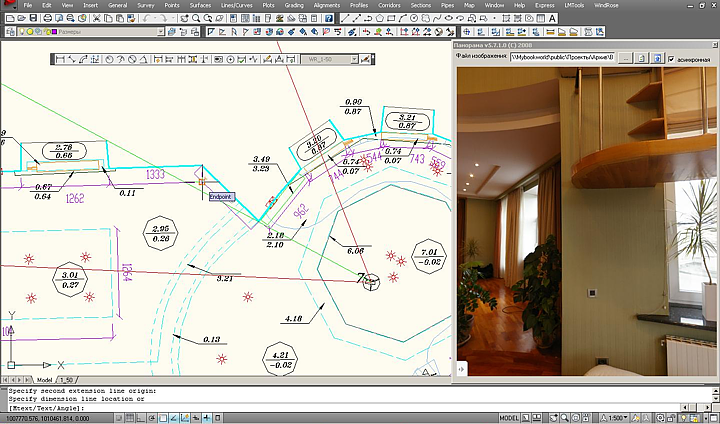The width and height of the screenshot is (720, 424).
Task: Click the document icon button beside browse
Action: (642, 58)
